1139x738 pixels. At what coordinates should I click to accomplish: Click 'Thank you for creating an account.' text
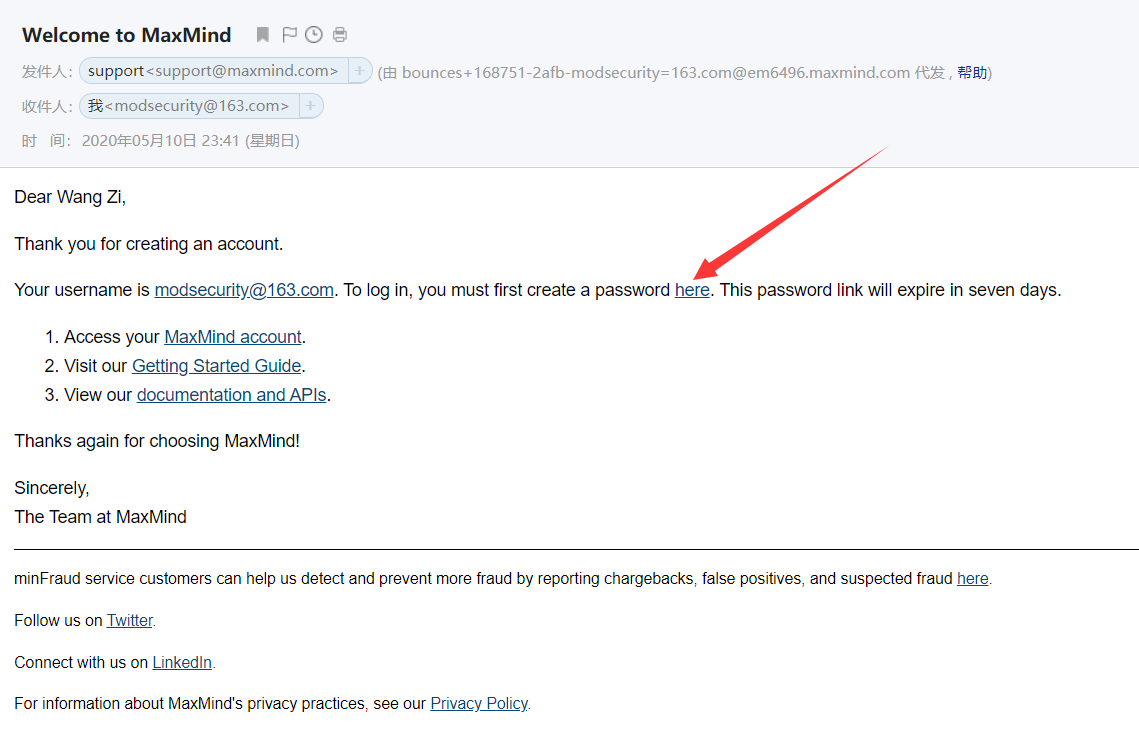[x=149, y=244]
